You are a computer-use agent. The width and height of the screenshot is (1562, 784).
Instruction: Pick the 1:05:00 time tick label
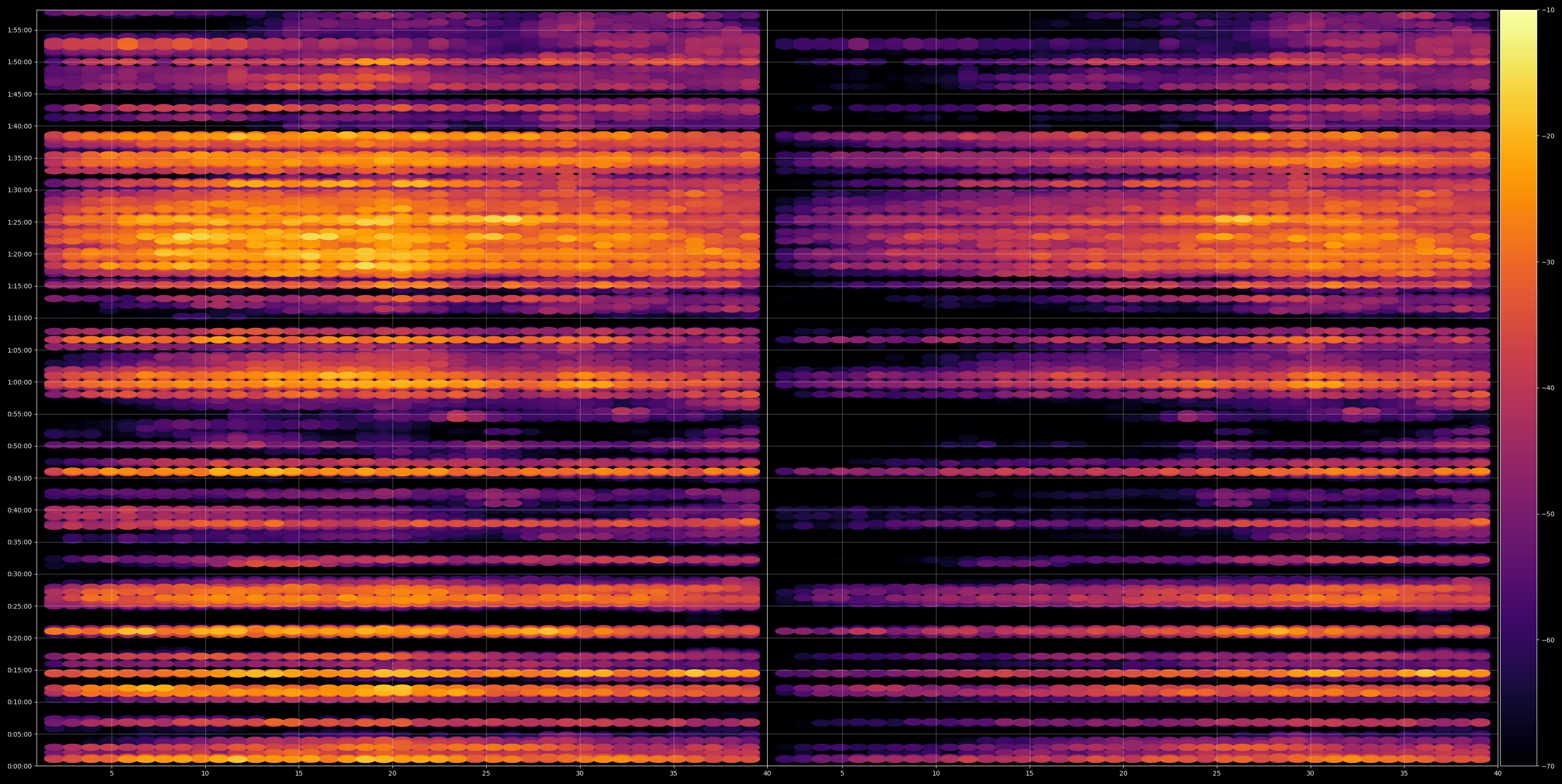21,350
